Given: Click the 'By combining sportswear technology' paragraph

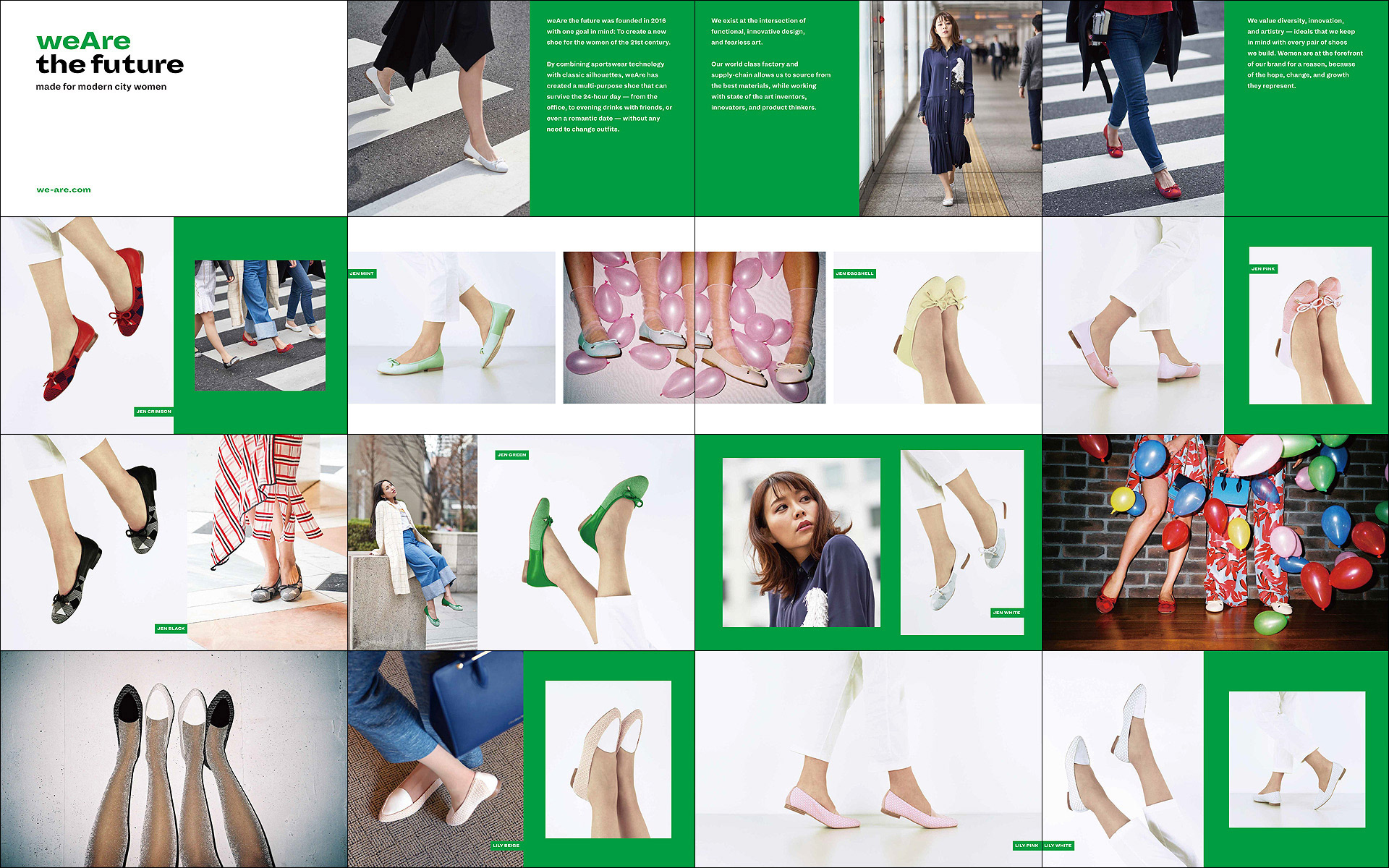Looking at the screenshot, I should pyautogui.click(x=609, y=97).
